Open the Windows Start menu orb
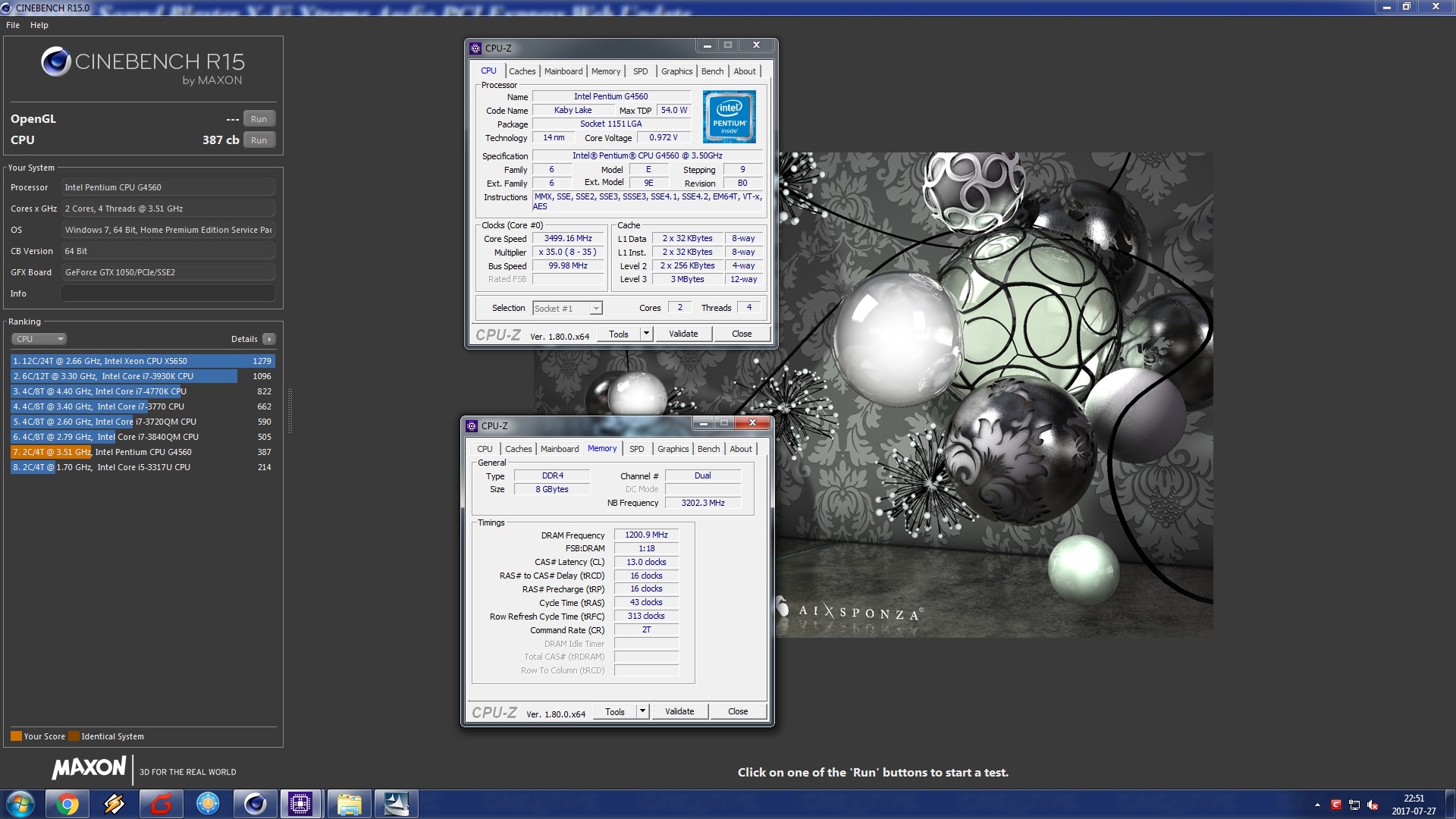This screenshot has width=1456, height=819. click(20, 804)
